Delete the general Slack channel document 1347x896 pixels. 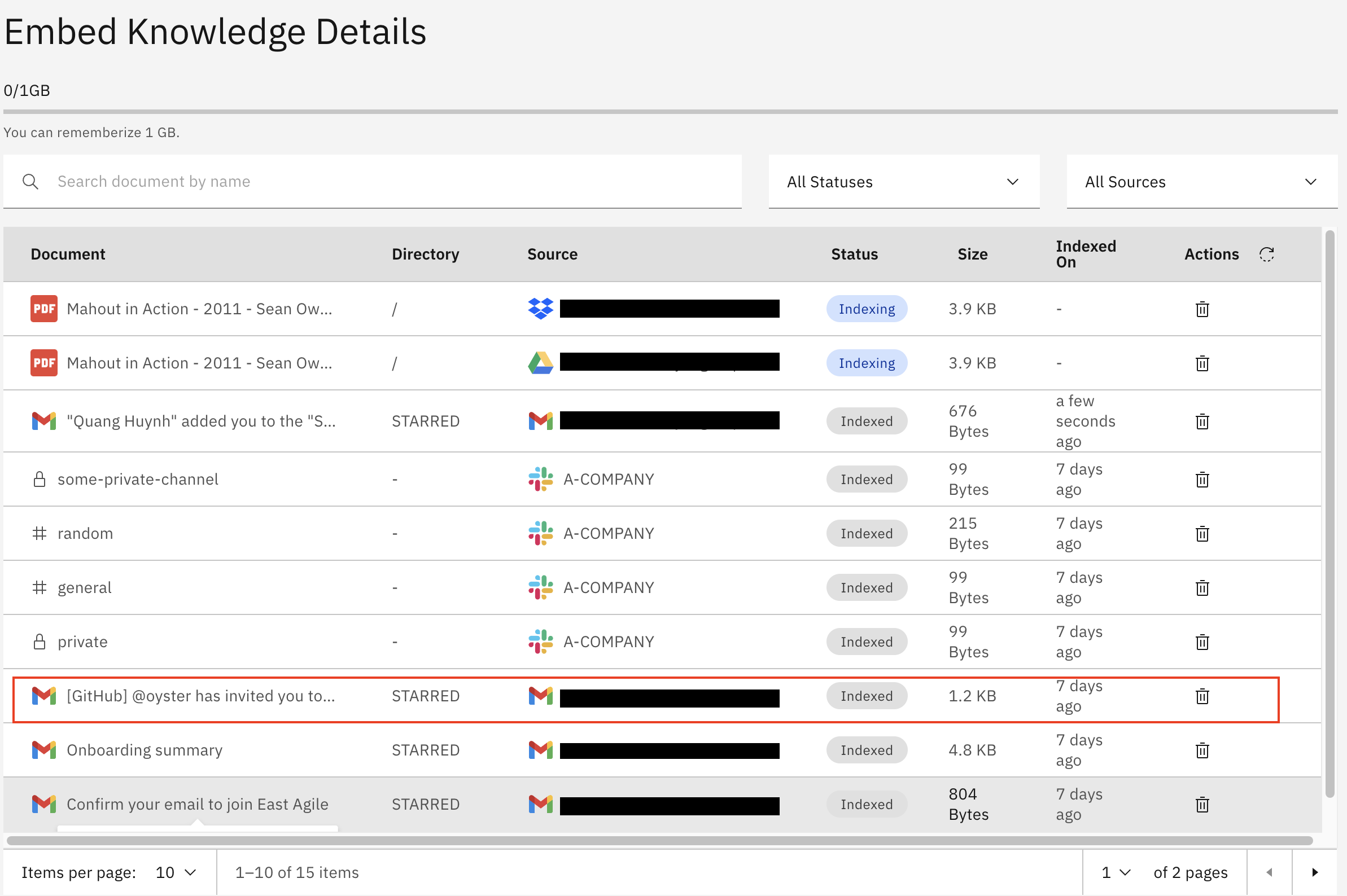(1202, 587)
